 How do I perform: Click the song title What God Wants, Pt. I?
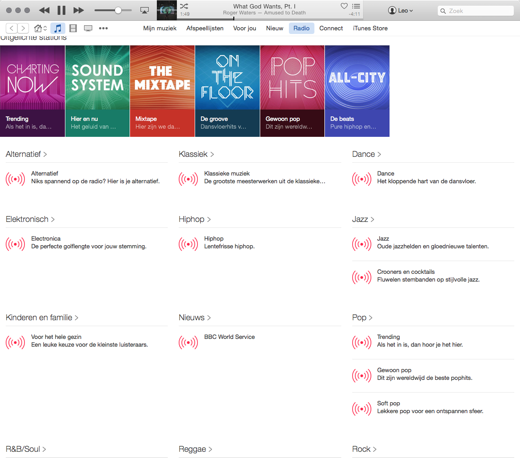pos(264,6)
